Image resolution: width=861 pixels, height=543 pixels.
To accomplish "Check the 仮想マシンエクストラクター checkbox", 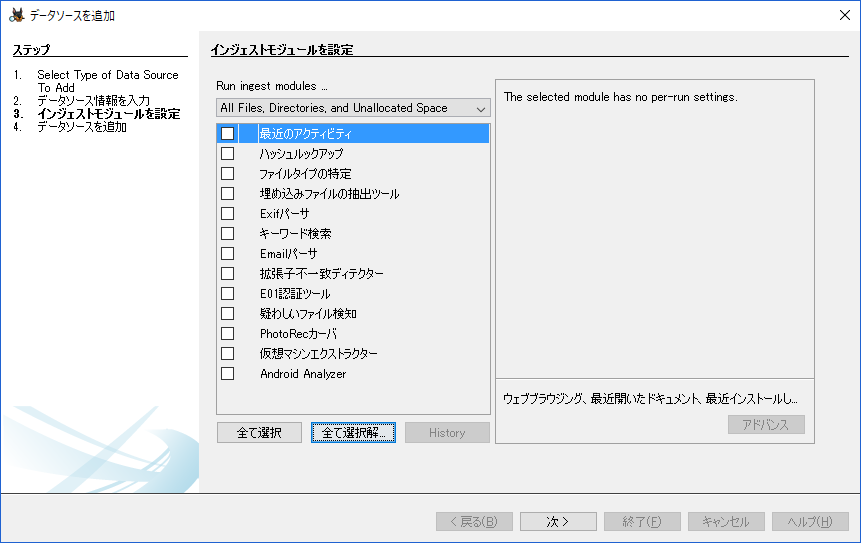I will click(x=227, y=354).
